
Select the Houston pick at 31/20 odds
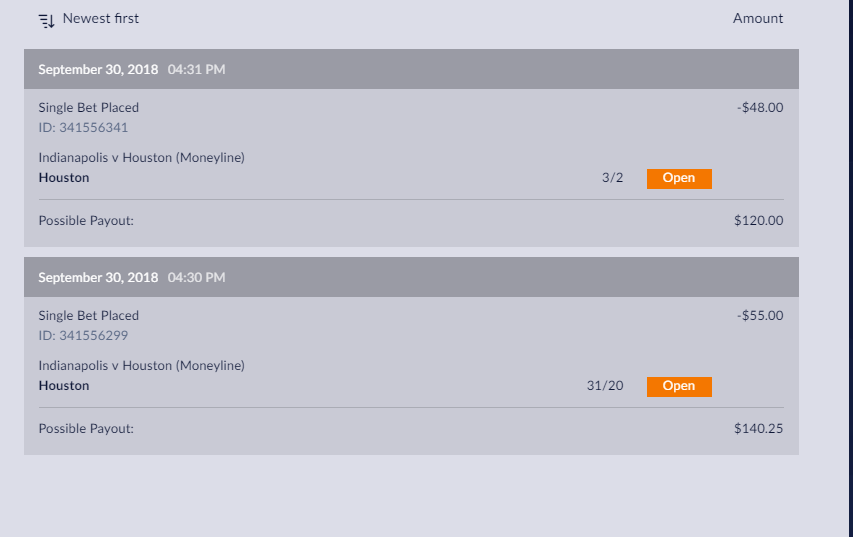pyautogui.click(x=64, y=386)
